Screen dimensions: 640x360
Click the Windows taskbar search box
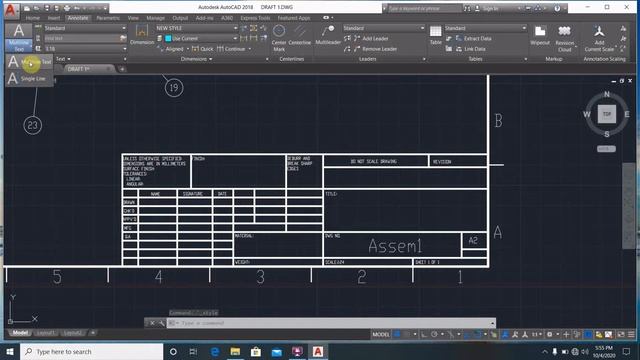91,351
